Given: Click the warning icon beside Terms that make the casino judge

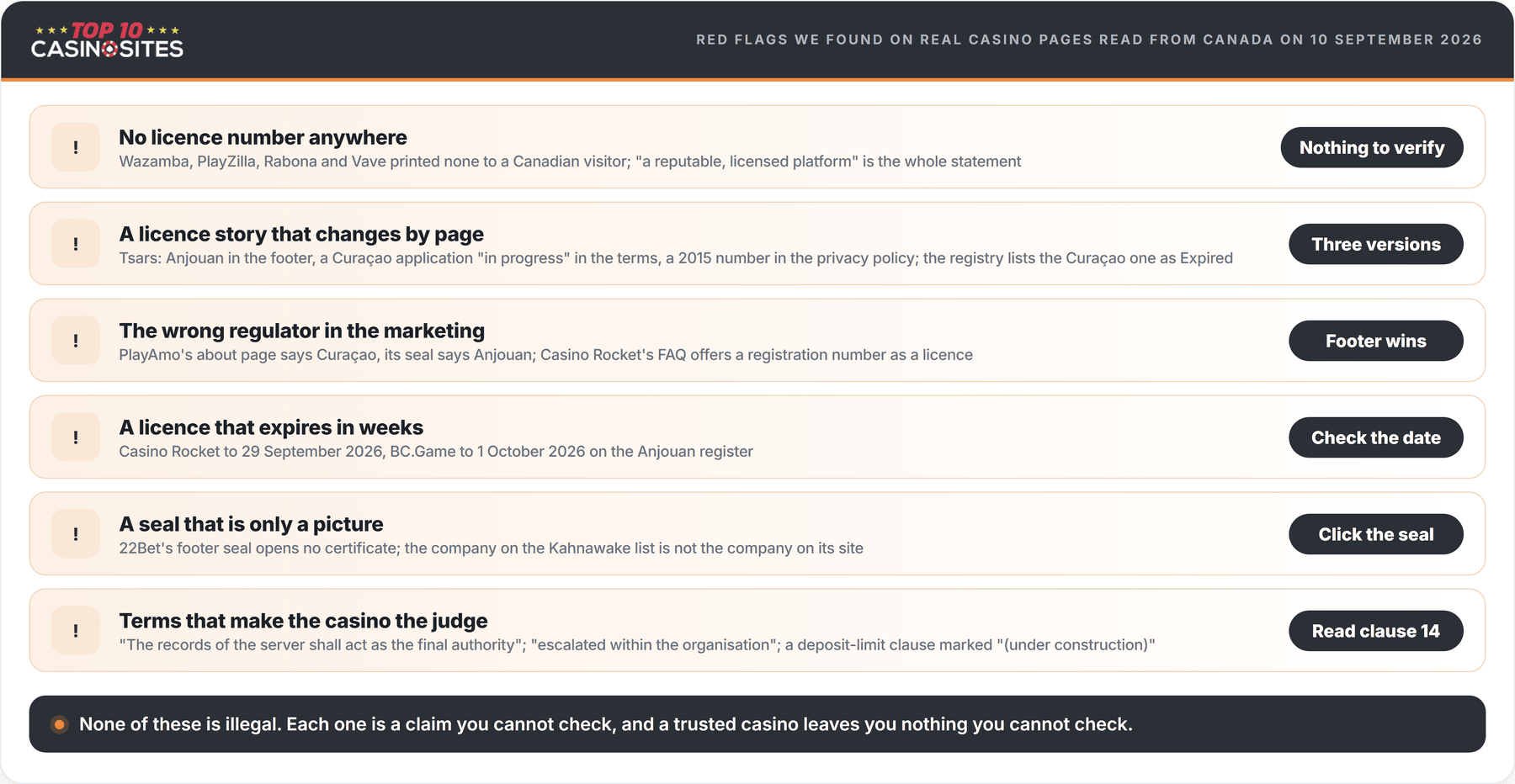Looking at the screenshot, I should point(76,631).
